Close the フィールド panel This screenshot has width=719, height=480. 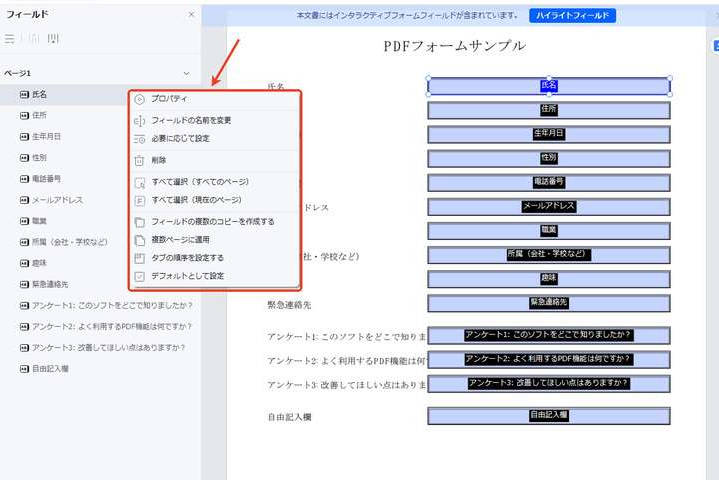coord(191,15)
